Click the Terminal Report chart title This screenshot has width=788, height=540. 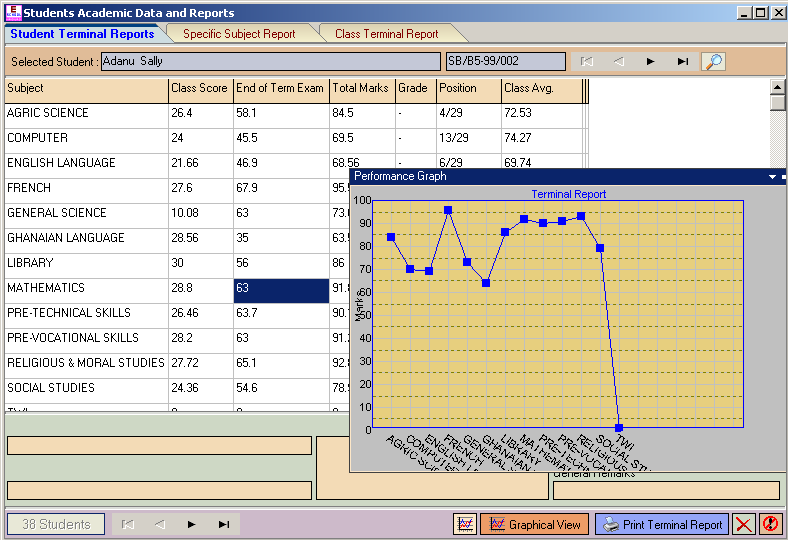point(568,194)
